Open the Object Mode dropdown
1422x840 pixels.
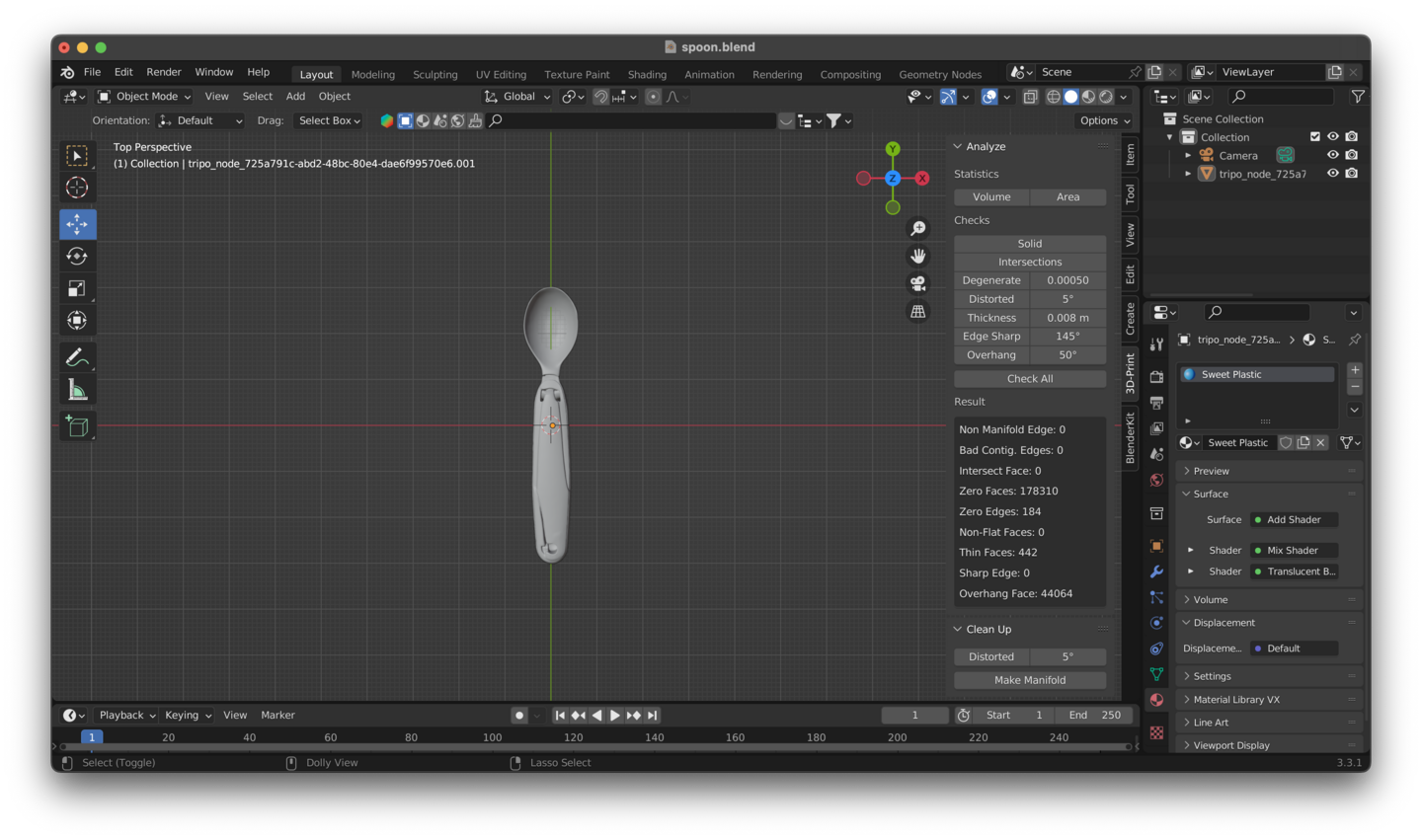(x=145, y=97)
